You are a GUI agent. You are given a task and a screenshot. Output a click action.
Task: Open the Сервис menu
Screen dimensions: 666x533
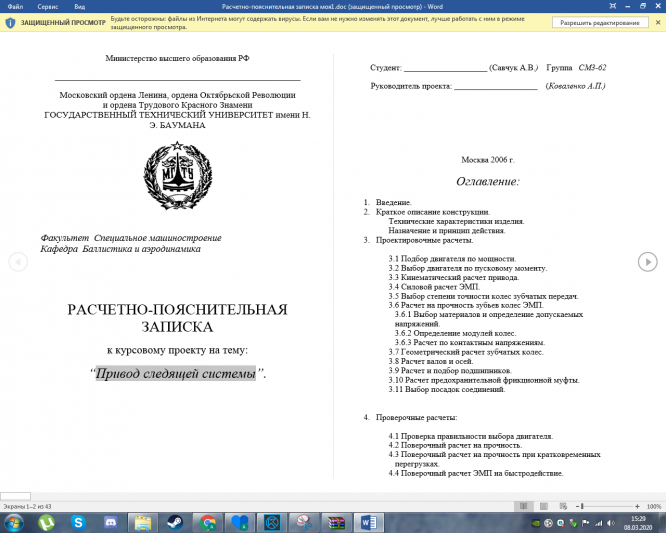coord(48,6)
